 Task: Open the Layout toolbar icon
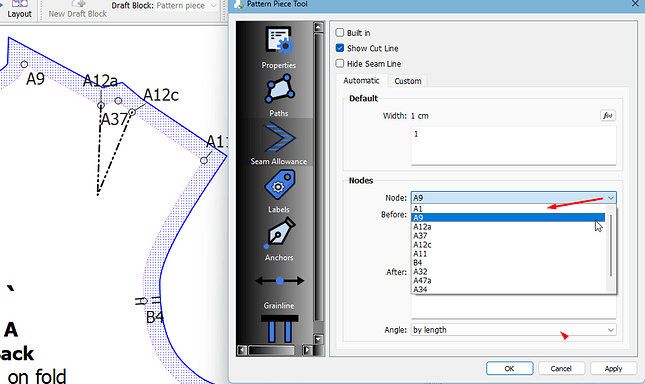point(19,9)
